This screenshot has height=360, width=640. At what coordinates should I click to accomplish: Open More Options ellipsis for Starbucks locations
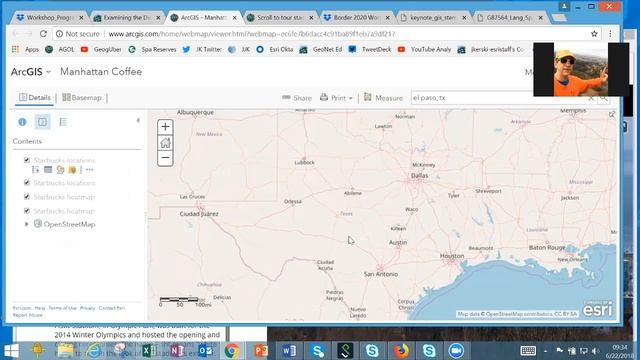(89, 169)
